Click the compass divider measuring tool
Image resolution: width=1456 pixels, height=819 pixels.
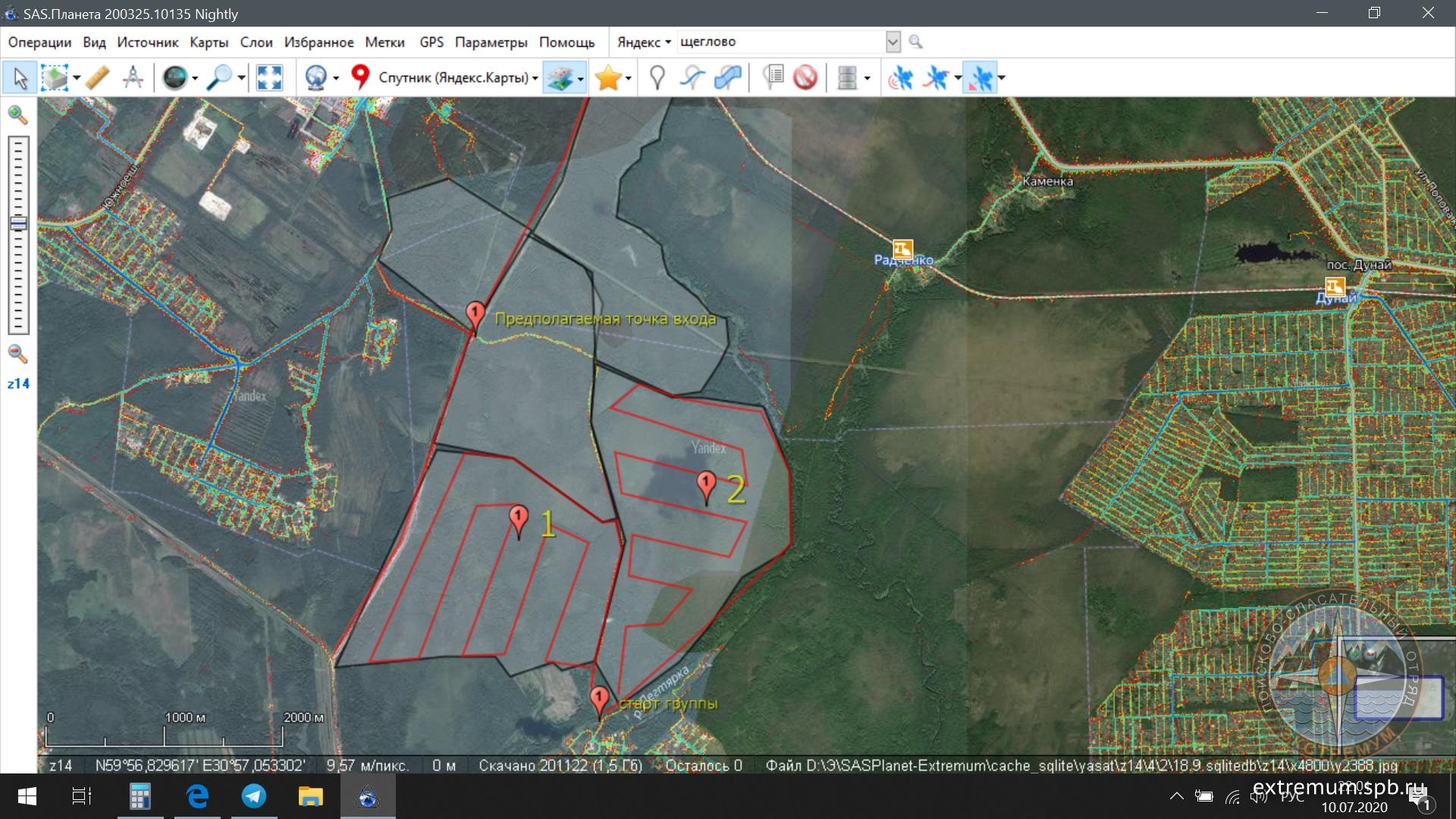(x=133, y=77)
